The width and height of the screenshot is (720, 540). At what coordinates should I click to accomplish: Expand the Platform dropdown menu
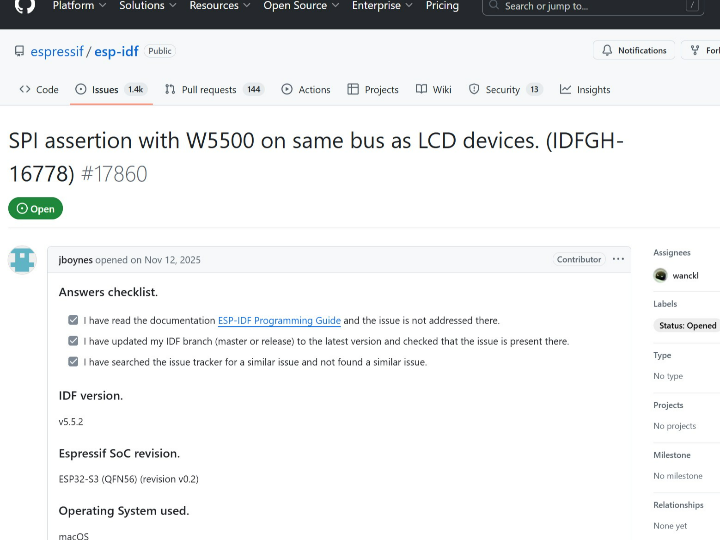click(79, 6)
